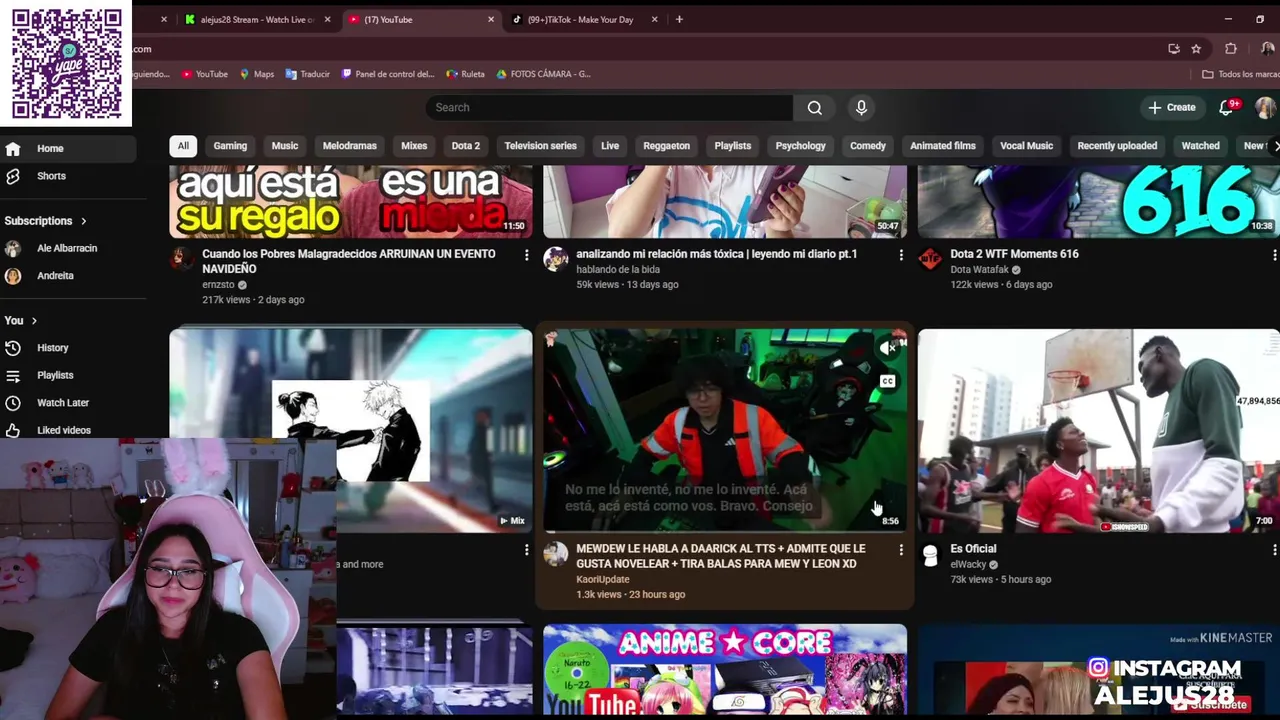Open the anime Mix thumbnail

[351, 430]
